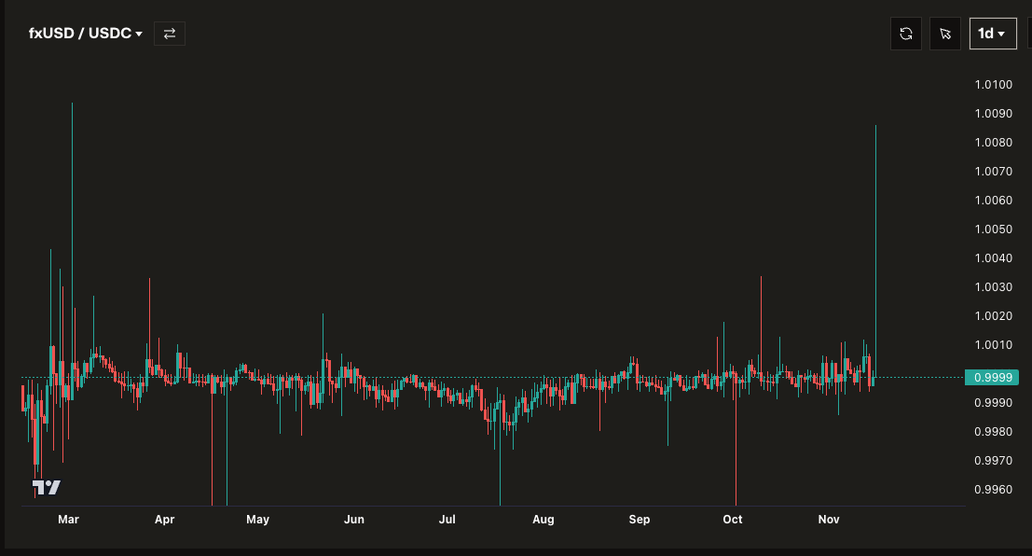Click the 1.0100 price scale label
The image size is (1032, 556).
[x=993, y=85]
